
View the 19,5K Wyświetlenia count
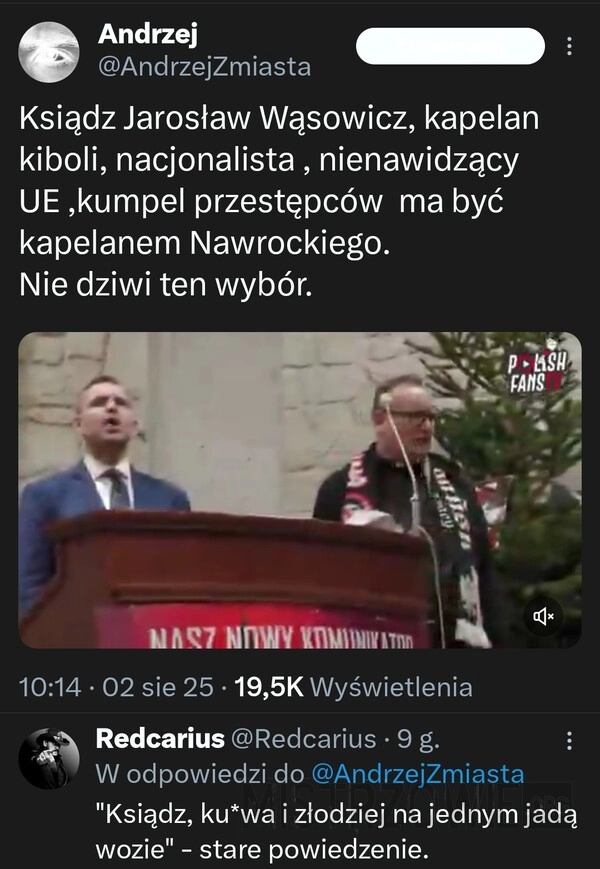[x=353, y=687]
